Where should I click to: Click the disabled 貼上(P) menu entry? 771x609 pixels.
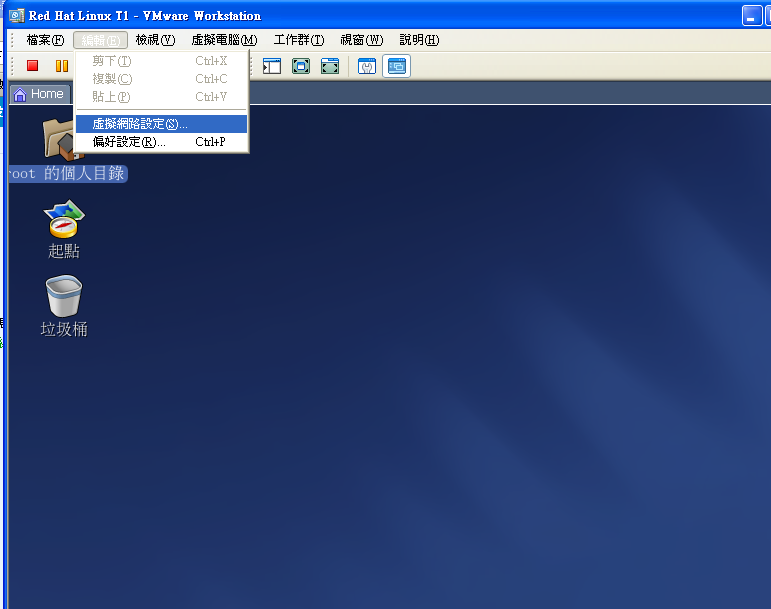[161, 97]
